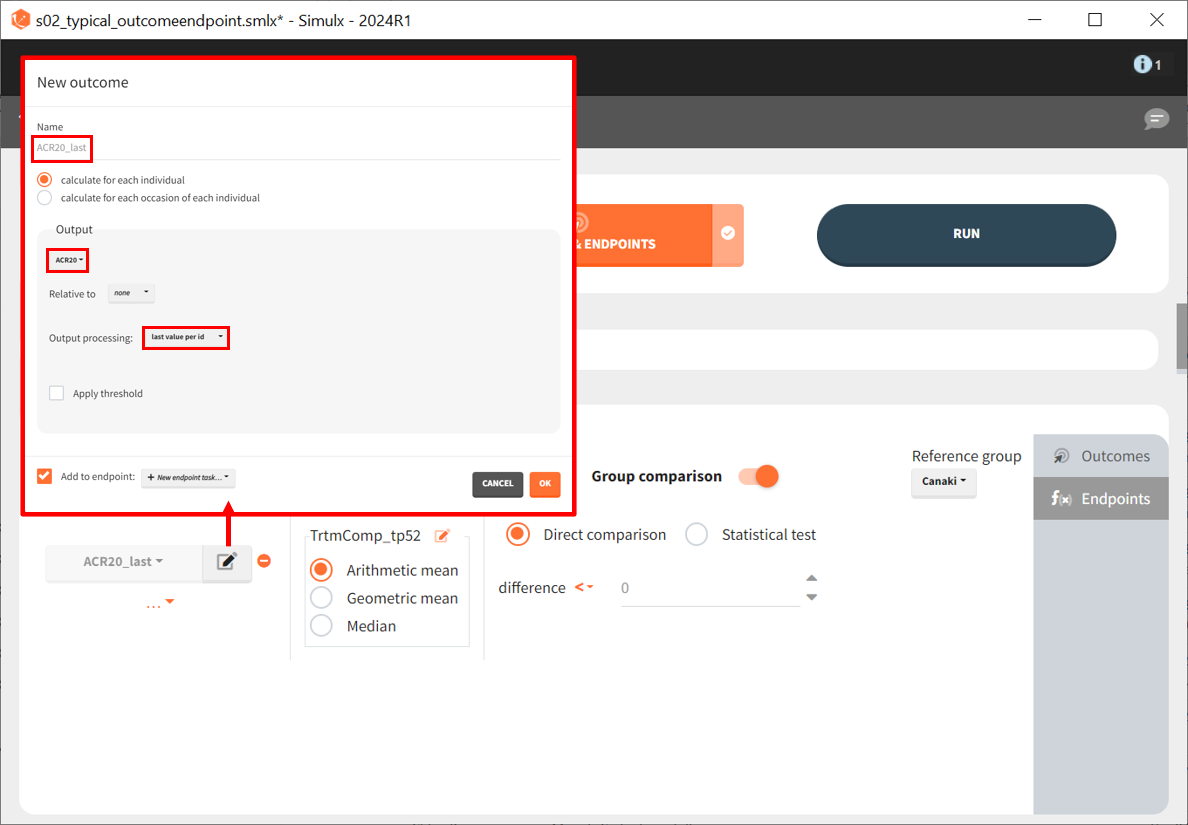Image resolution: width=1188 pixels, height=825 pixels.
Task: Enable the Apply threshold checkbox
Action: point(57,394)
